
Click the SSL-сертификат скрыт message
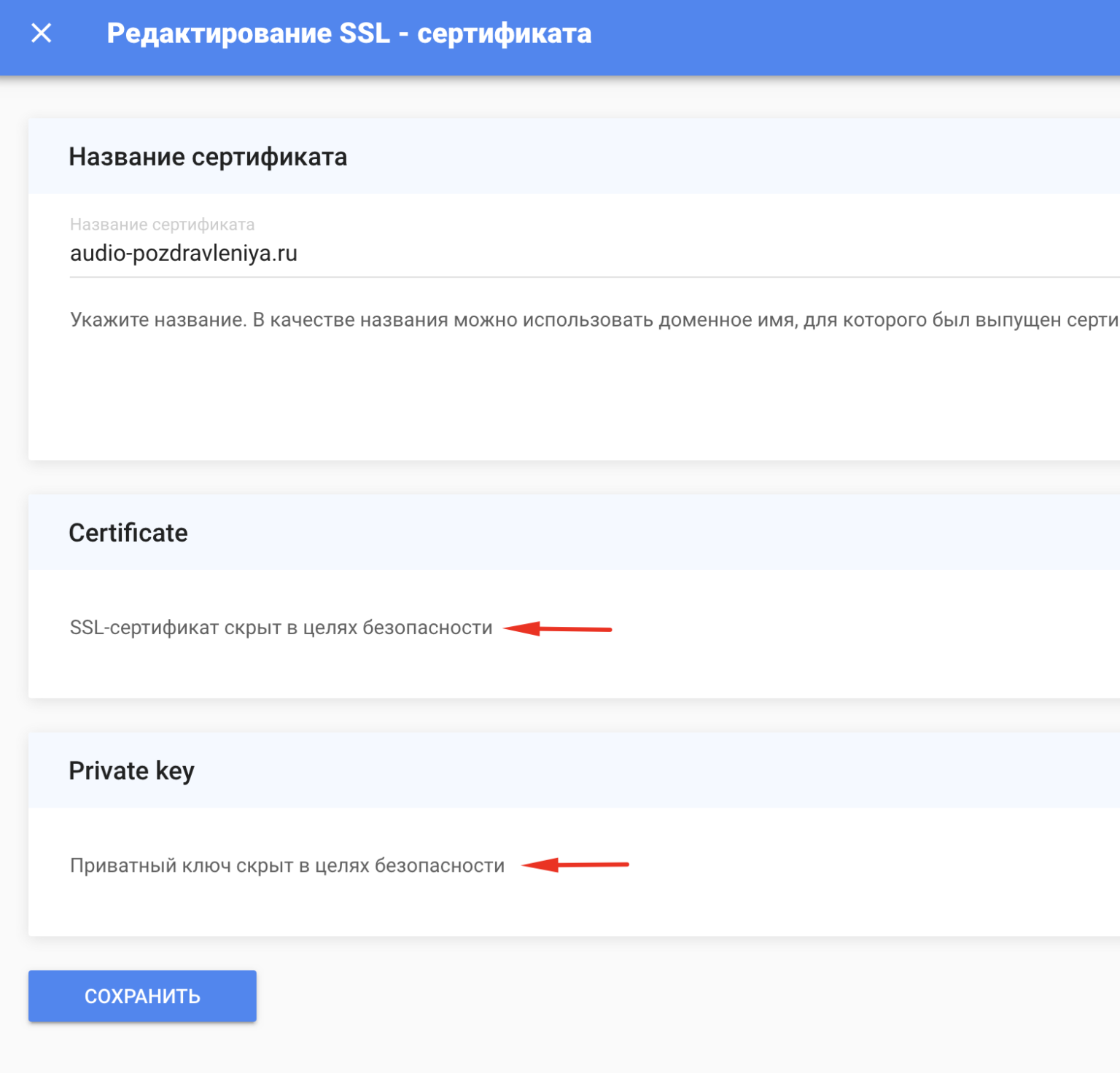[x=281, y=628]
